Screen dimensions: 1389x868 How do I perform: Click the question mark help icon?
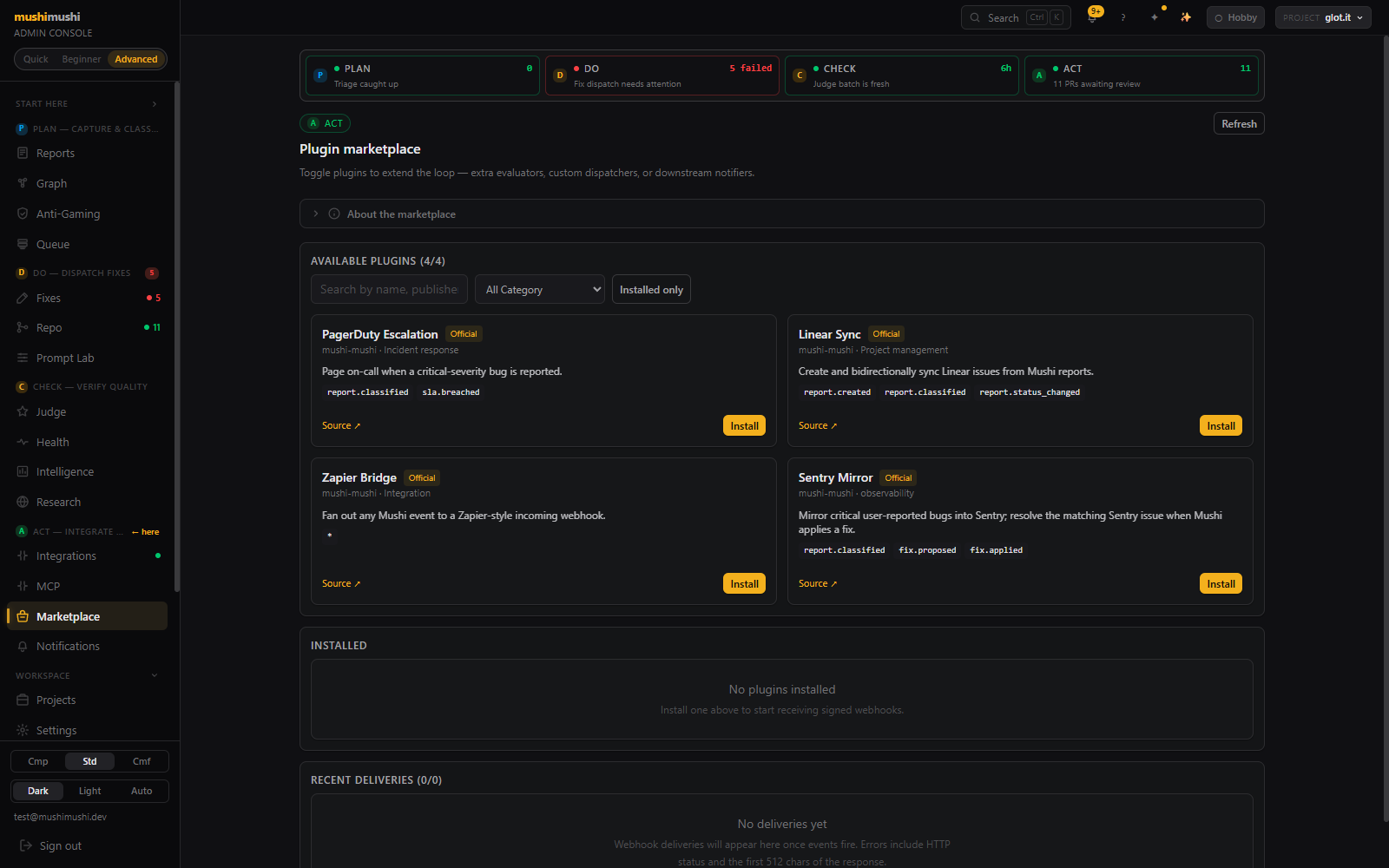click(1123, 17)
